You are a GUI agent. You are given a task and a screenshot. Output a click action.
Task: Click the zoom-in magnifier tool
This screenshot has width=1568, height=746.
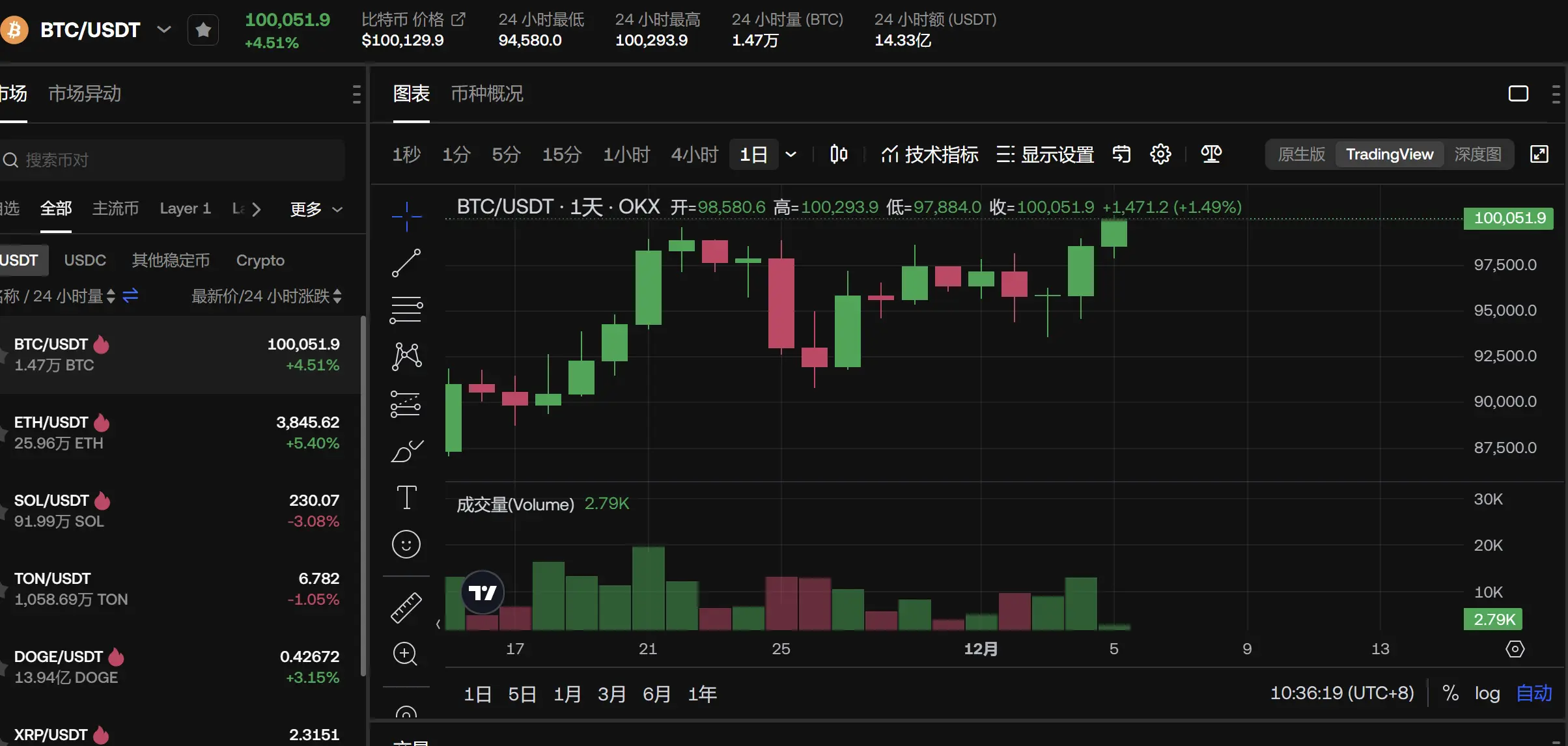tap(405, 654)
